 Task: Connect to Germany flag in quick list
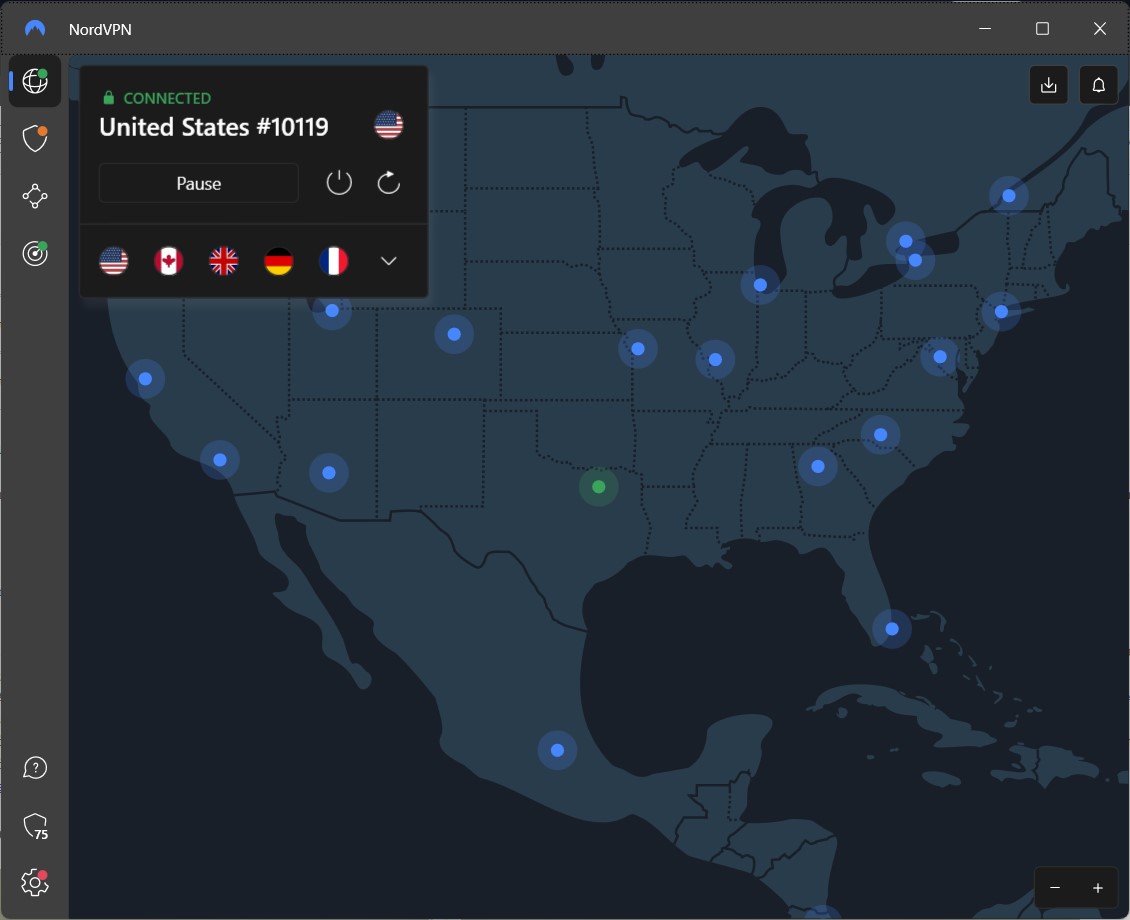coord(279,261)
